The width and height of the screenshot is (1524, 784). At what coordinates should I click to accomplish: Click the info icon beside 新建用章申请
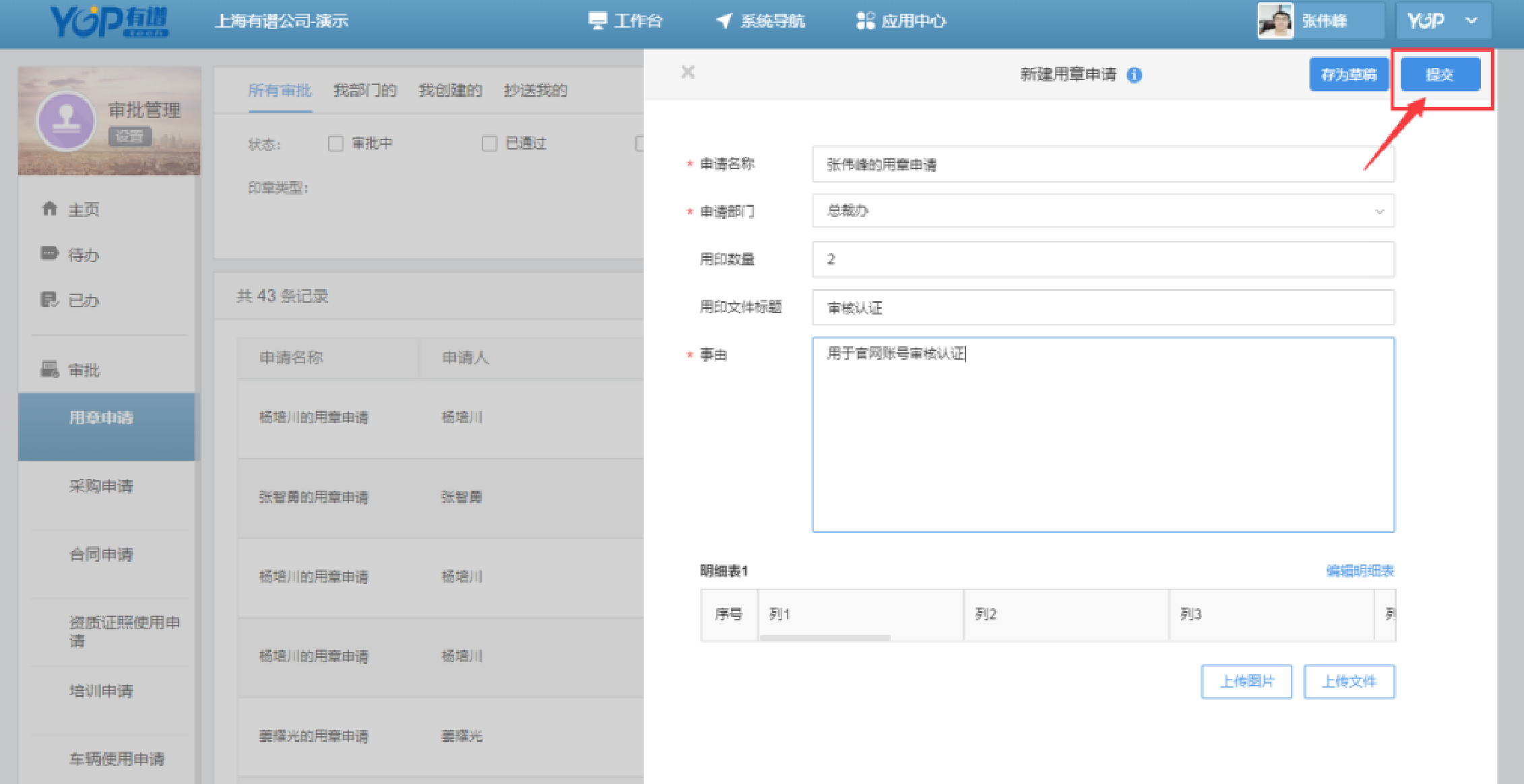pos(1135,75)
